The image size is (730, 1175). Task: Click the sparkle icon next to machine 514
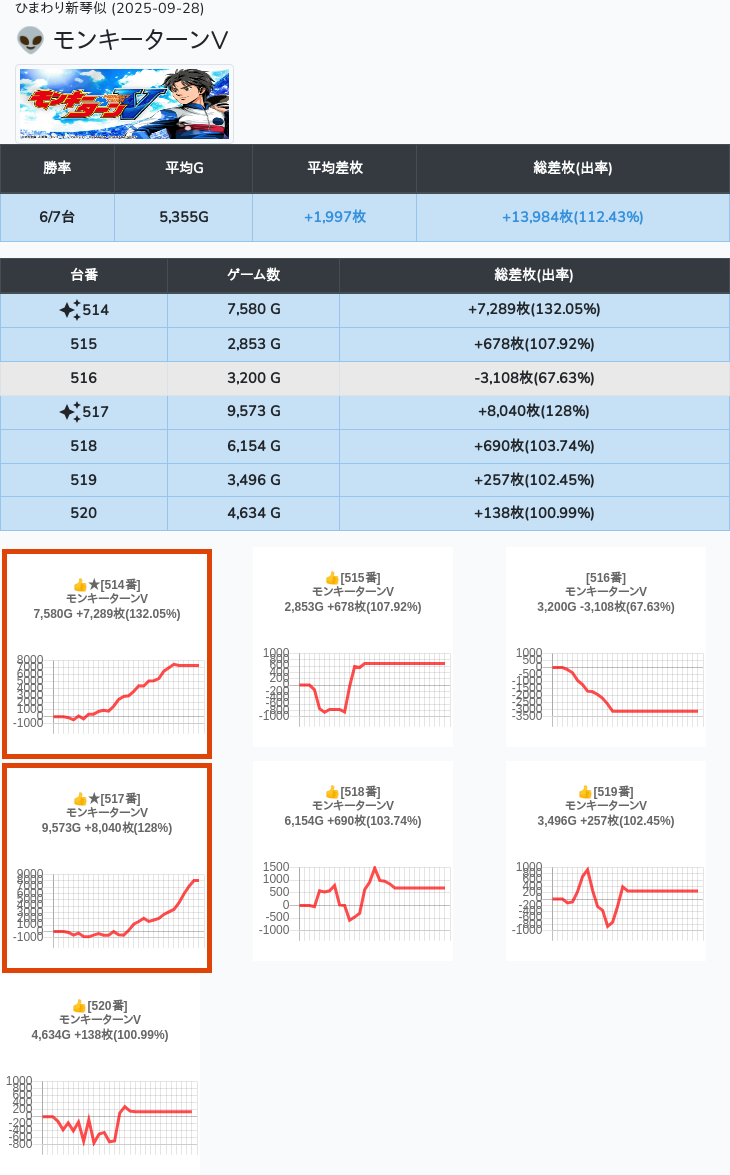click(x=69, y=310)
